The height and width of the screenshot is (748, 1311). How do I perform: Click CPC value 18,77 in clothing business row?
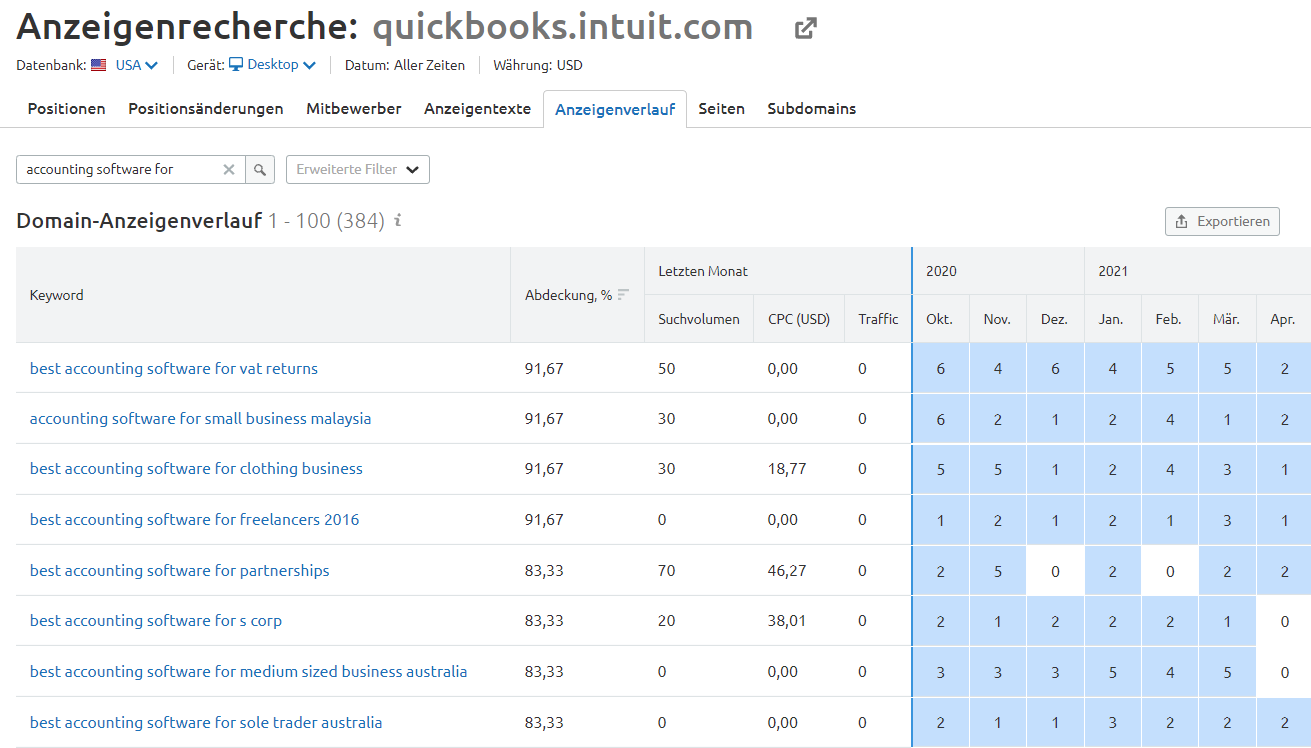[x=787, y=469]
